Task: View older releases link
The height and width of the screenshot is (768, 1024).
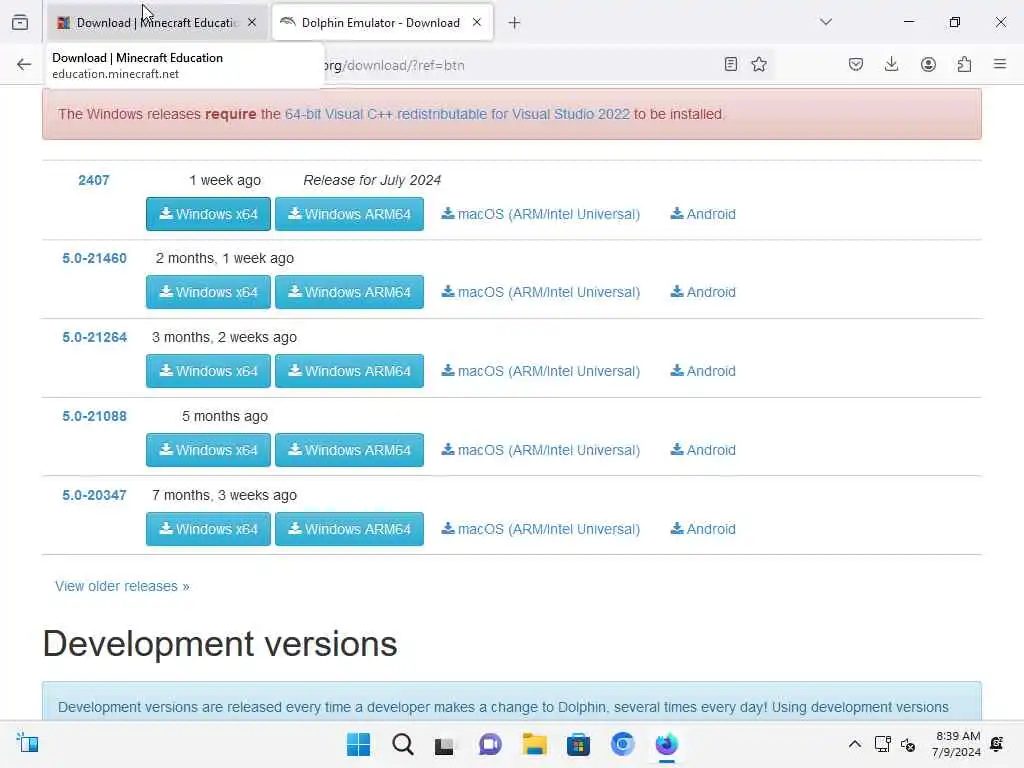Action: (x=122, y=586)
